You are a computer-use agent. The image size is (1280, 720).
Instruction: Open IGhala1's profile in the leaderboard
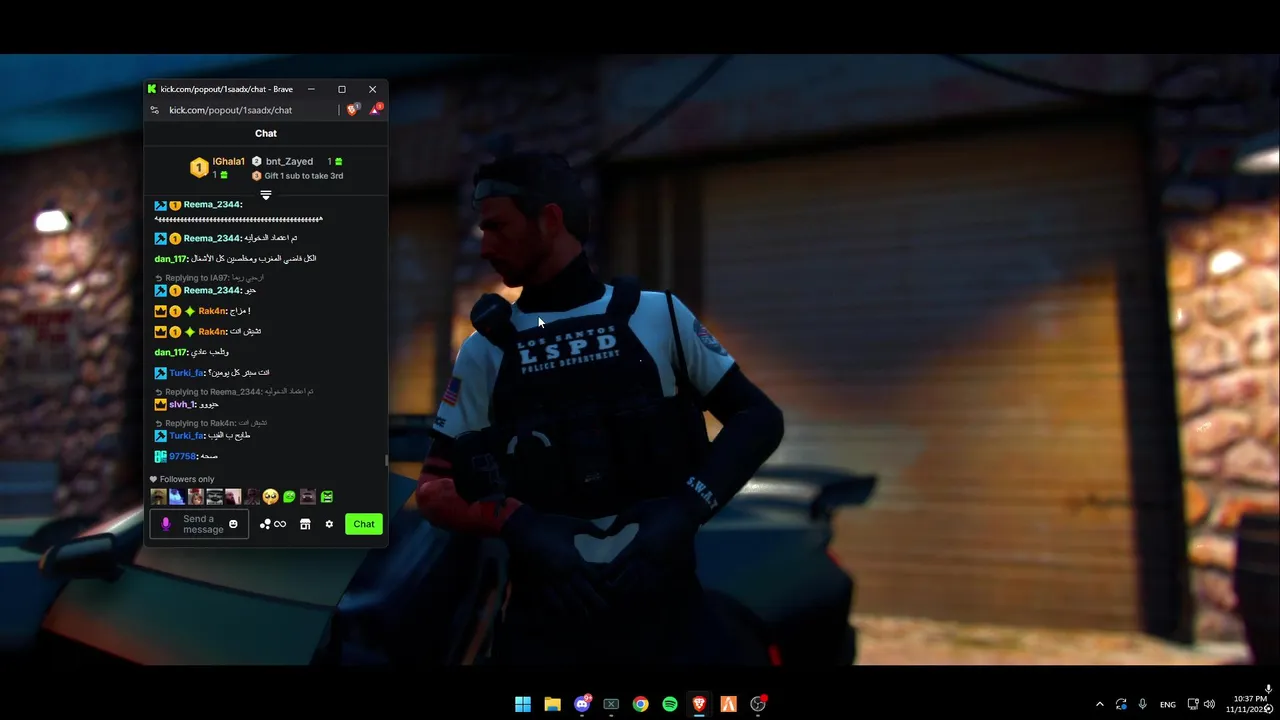point(228,161)
